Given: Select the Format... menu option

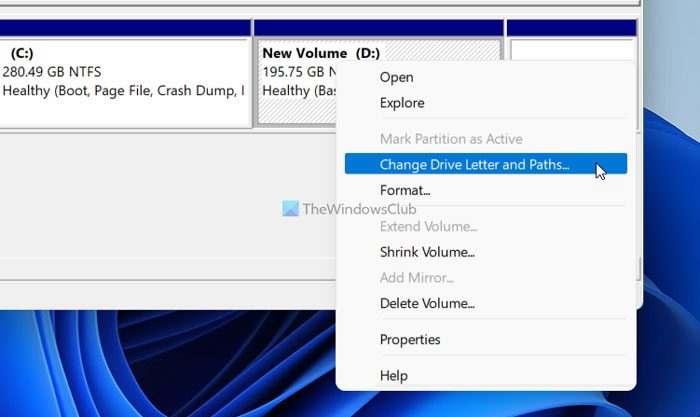Looking at the screenshot, I should [x=486, y=191].
